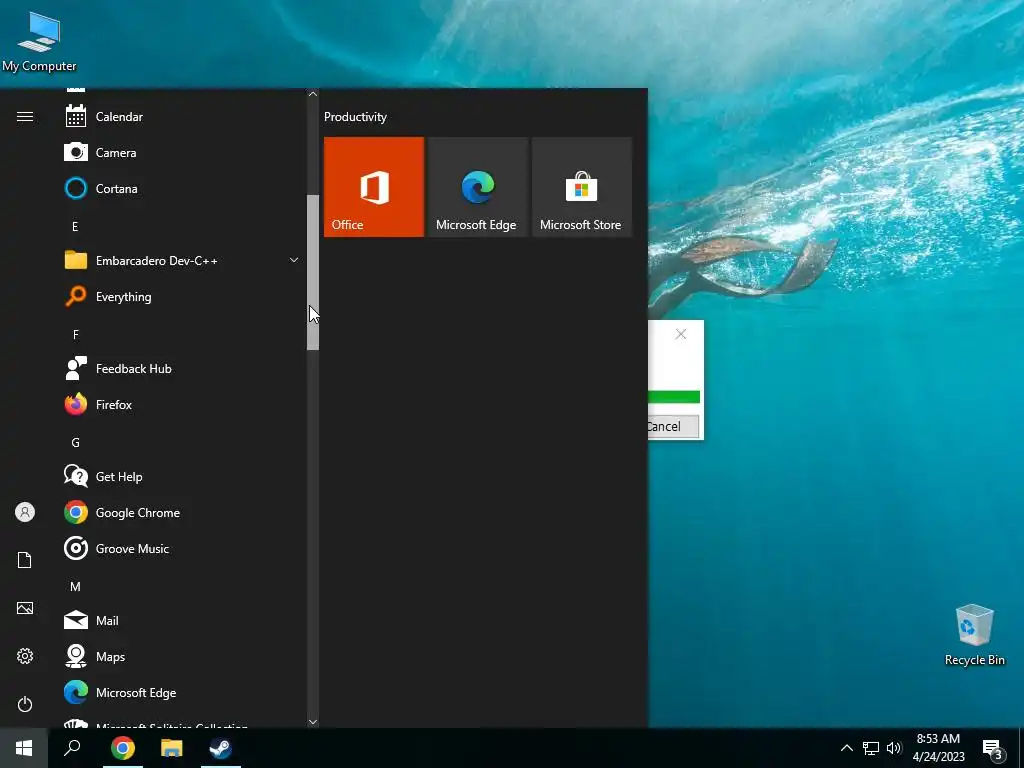Click the Office tile

pyautogui.click(x=374, y=187)
